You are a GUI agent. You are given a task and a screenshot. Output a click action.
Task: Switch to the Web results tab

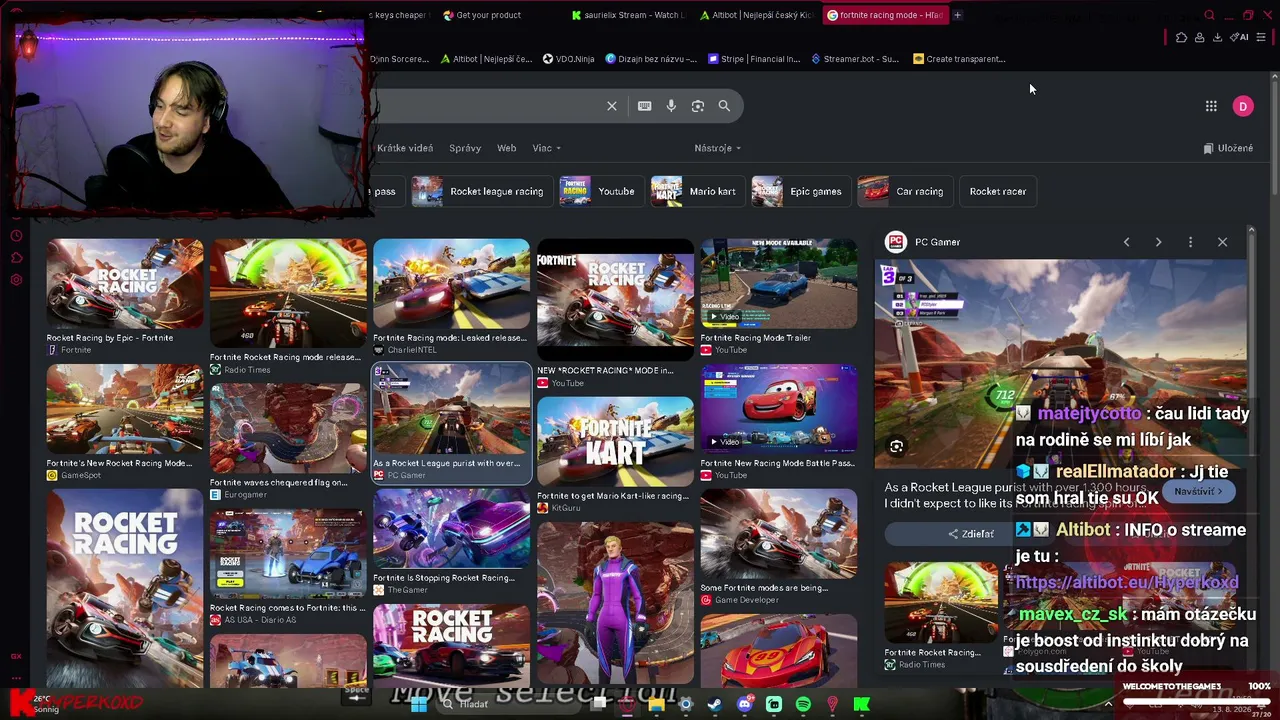507,148
